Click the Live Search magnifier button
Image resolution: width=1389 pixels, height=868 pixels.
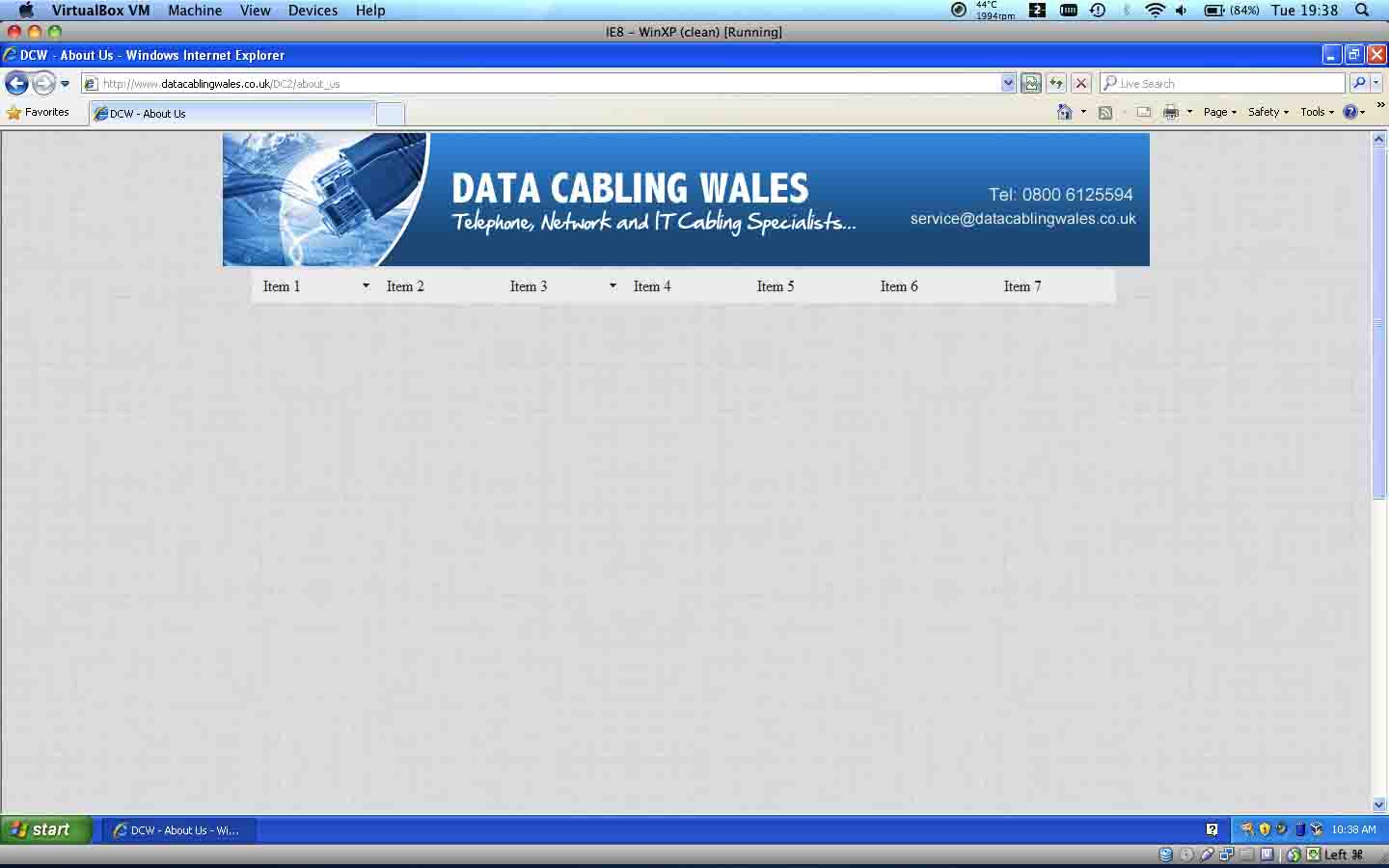click(x=1359, y=84)
